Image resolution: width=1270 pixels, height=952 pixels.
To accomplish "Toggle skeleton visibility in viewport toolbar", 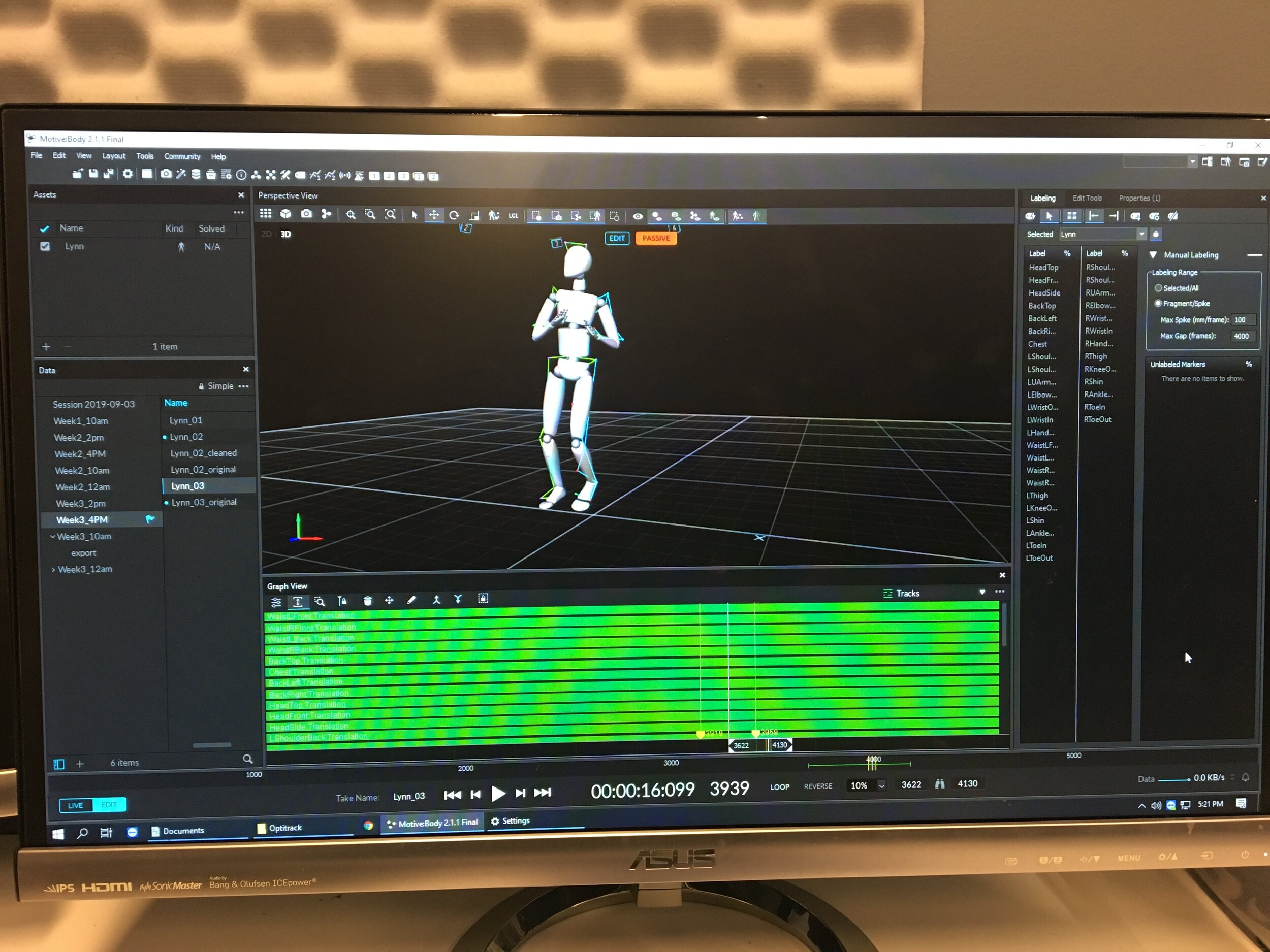I will tap(714, 216).
